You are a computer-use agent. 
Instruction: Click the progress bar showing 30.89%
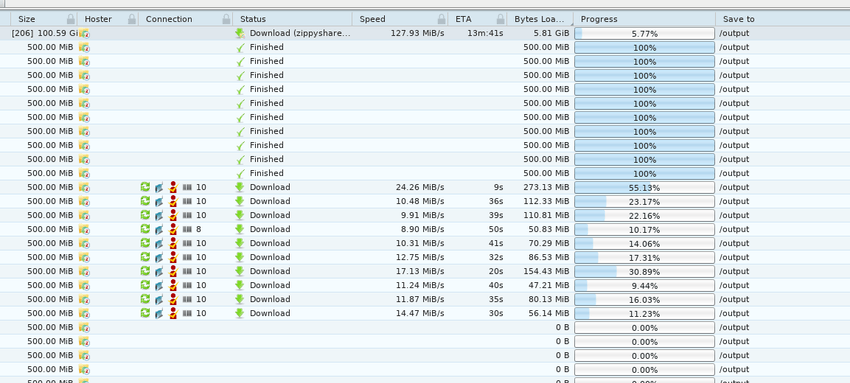click(x=645, y=271)
